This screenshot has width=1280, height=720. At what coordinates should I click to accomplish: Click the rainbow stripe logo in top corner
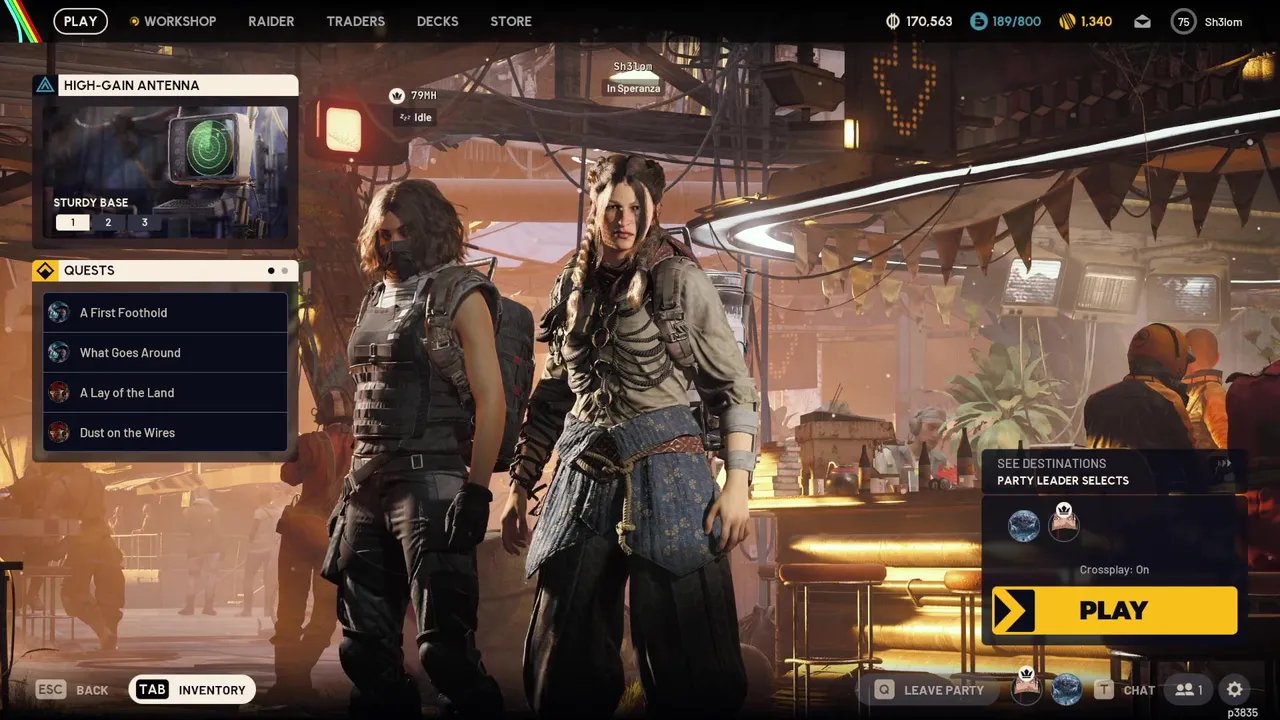tap(20, 21)
